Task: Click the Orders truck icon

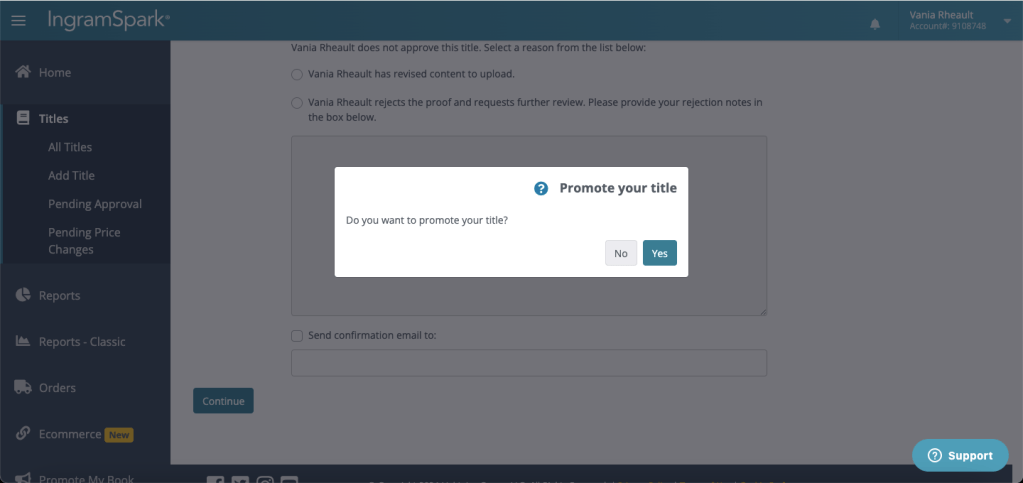Action: coord(23,387)
